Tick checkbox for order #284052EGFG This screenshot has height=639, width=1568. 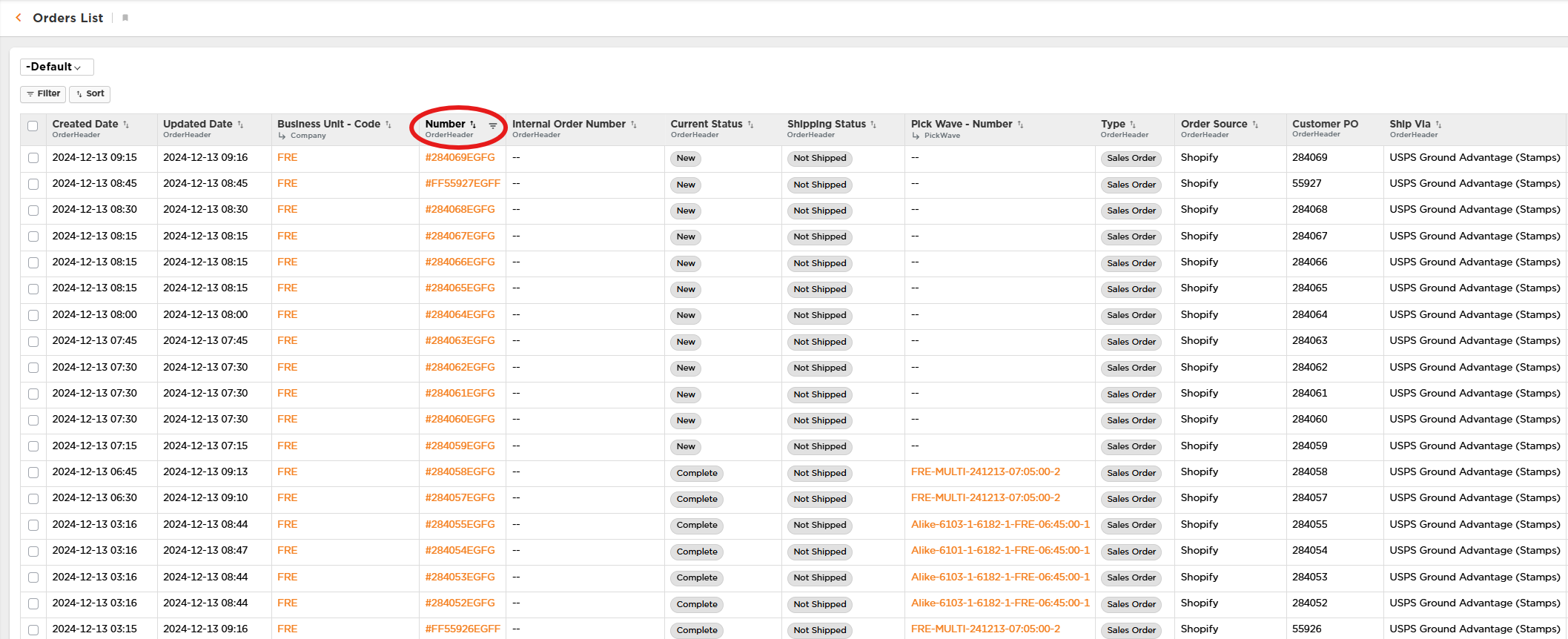coord(33,603)
